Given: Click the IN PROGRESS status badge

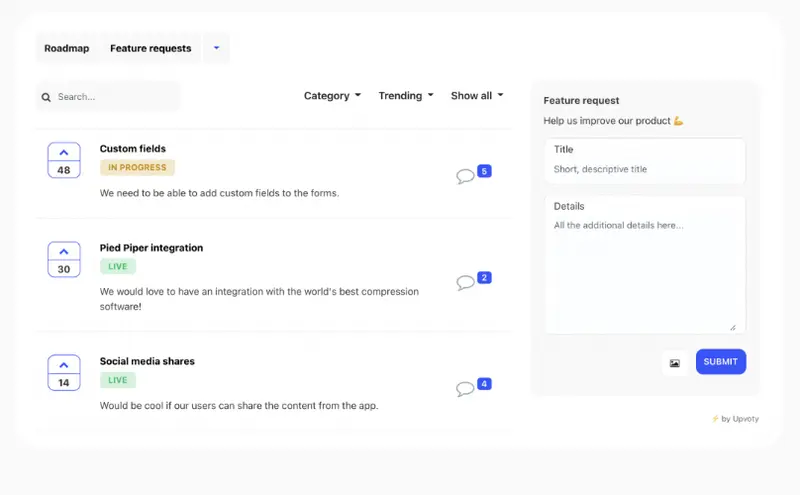Looking at the screenshot, I should point(137,167).
